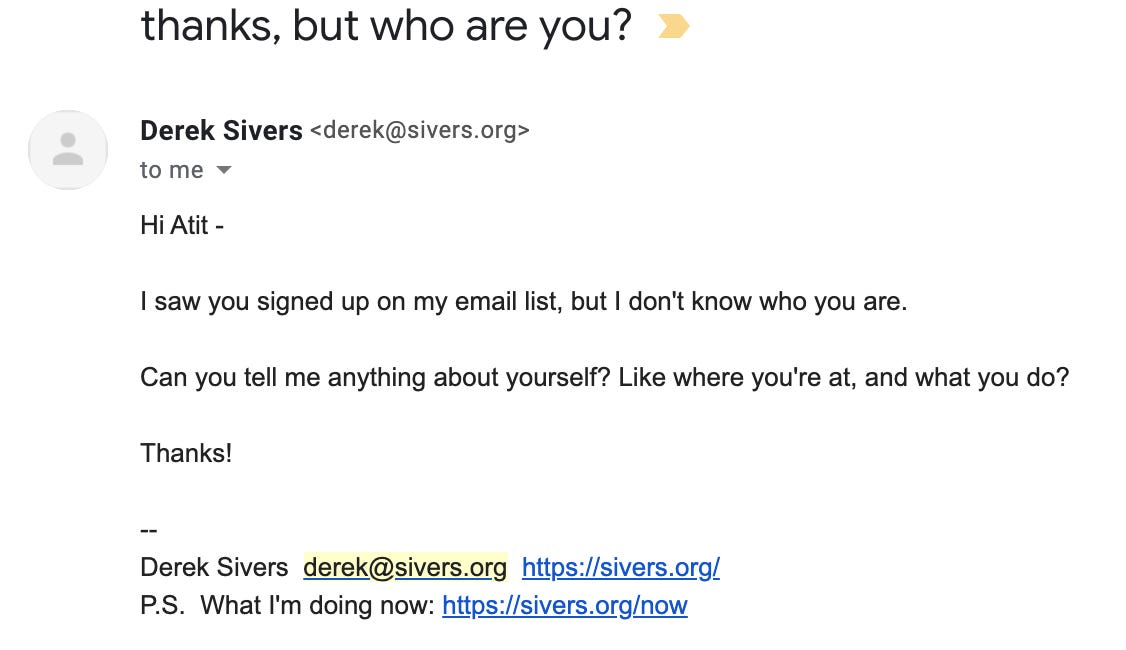
Task: Open the highlighted derek@sivers.org signature link
Action: point(405,568)
